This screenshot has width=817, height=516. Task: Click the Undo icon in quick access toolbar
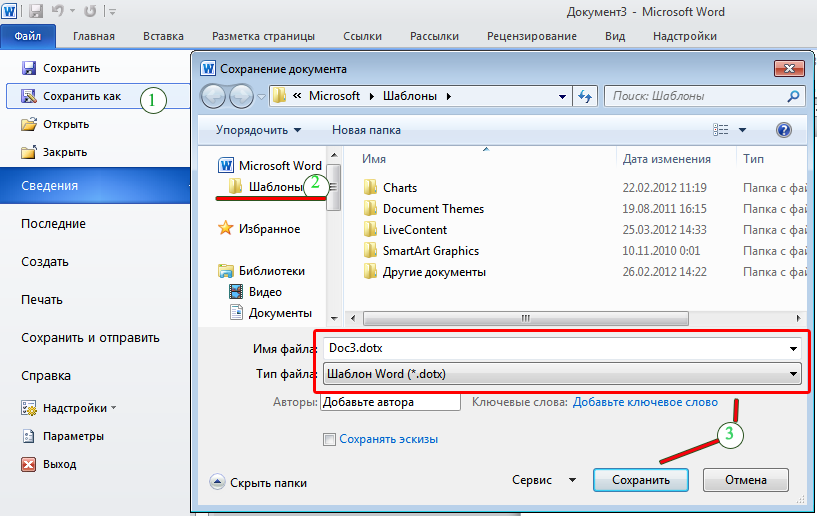pyautogui.click(x=58, y=10)
